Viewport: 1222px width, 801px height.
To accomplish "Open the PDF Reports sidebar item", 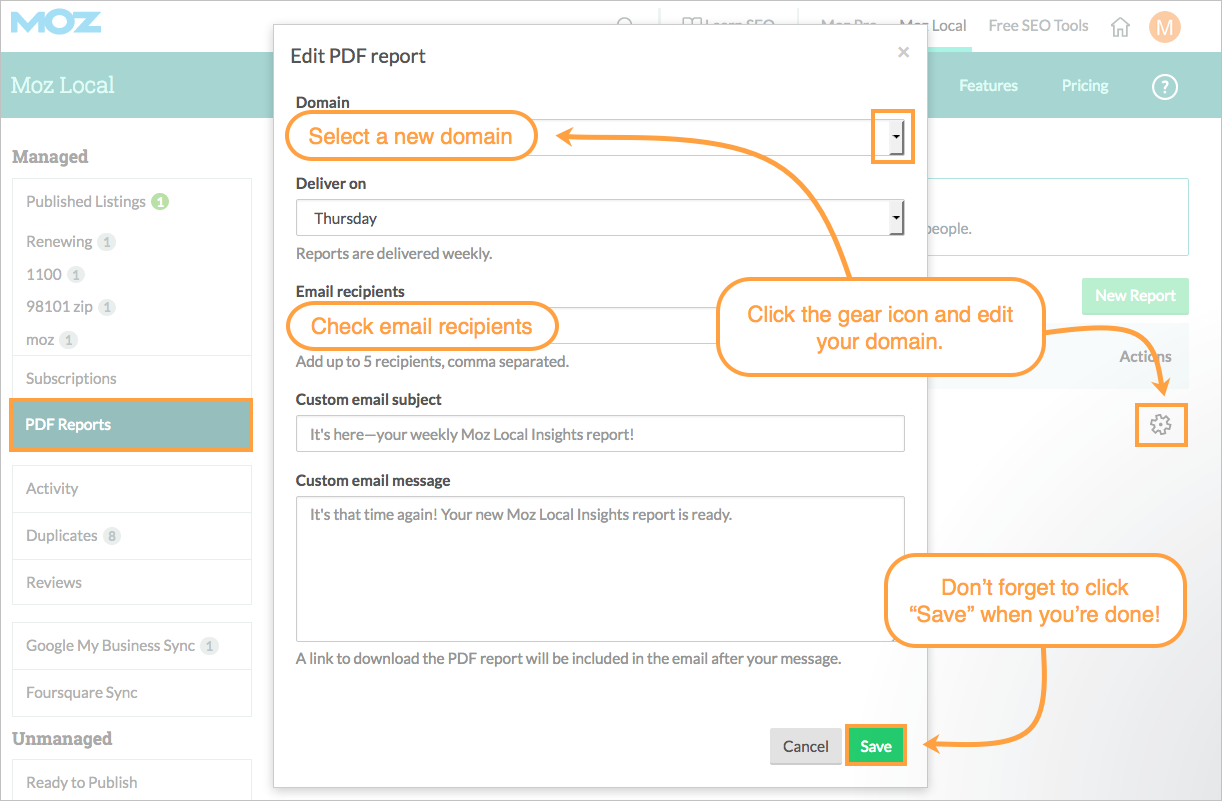I will point(131,425).
